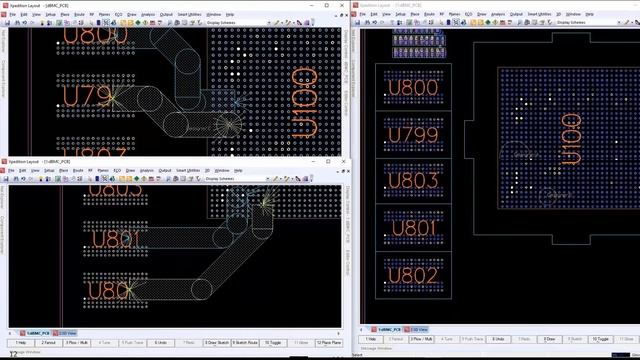Click first yellow sheet icon in top-left toolbar

pos(122,22)
